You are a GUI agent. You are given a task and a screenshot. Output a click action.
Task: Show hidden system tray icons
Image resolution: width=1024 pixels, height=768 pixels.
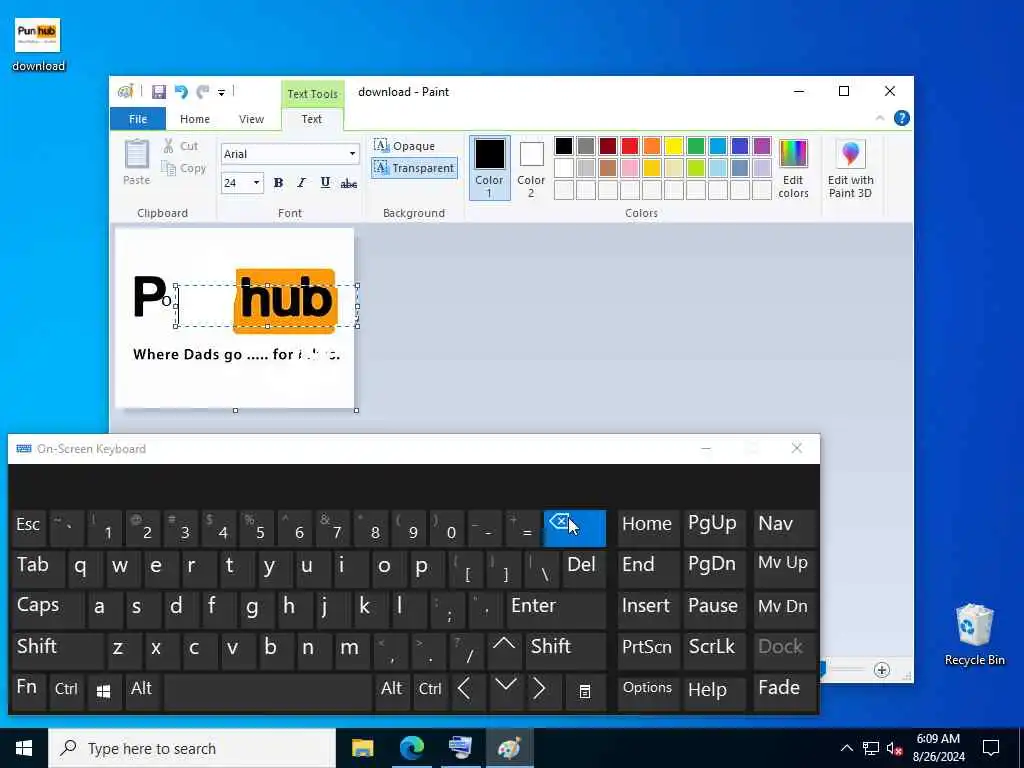point(846,748)
